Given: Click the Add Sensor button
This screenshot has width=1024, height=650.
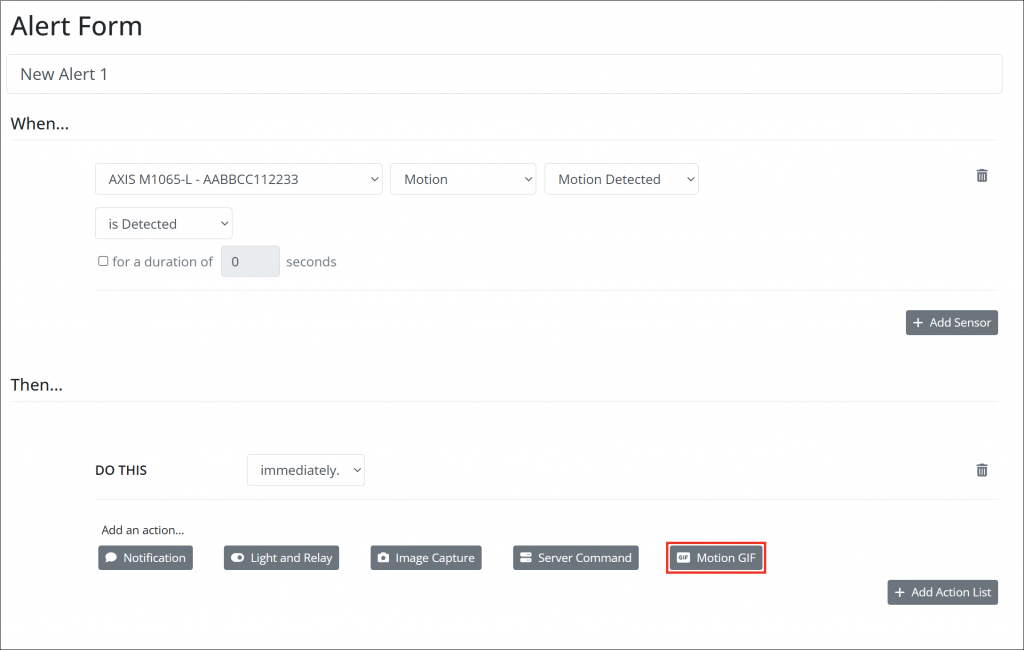Looking at the screenshot, I should tap(951, 322).
